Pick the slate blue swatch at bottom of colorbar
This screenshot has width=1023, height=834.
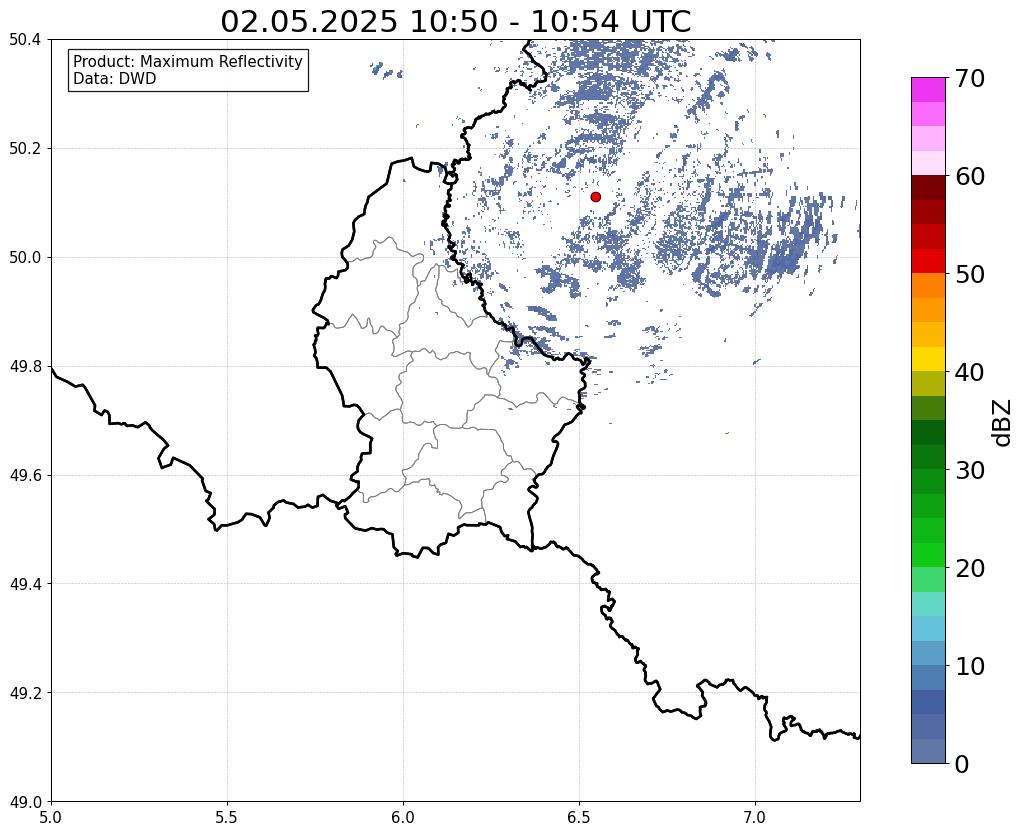pos(928,751)
